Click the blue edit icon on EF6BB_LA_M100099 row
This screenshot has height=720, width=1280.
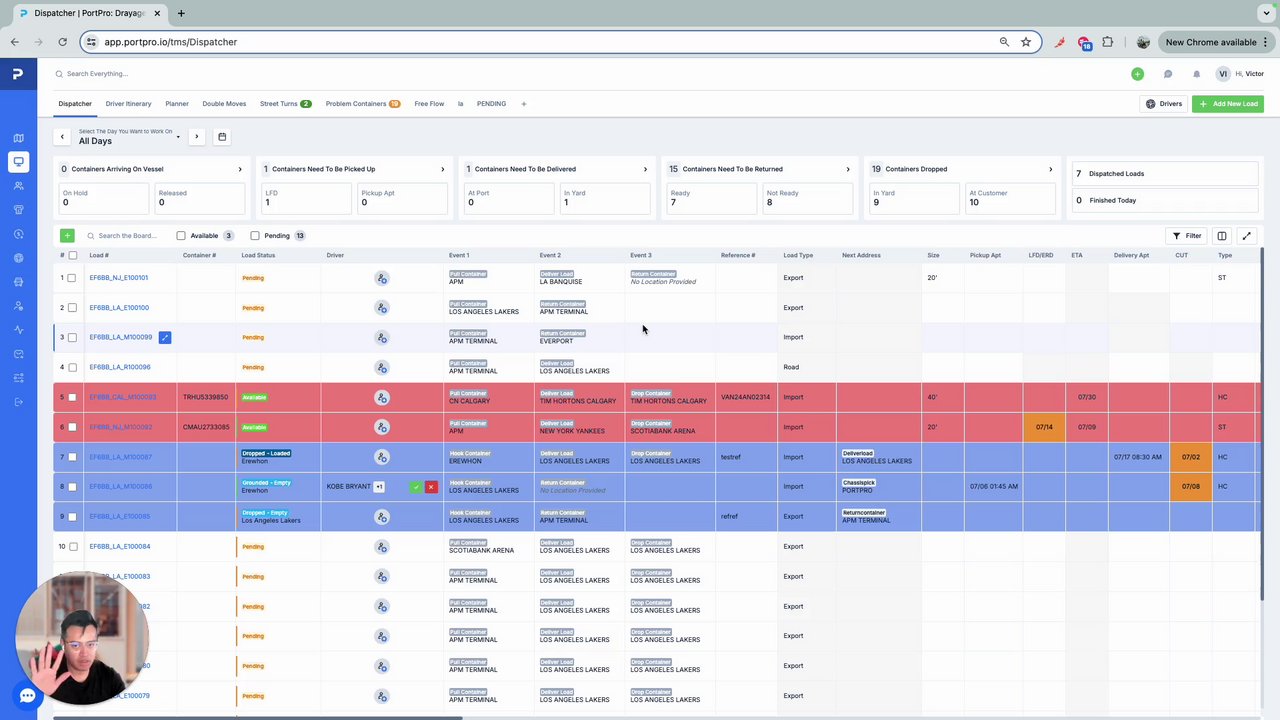pos(165,337)
